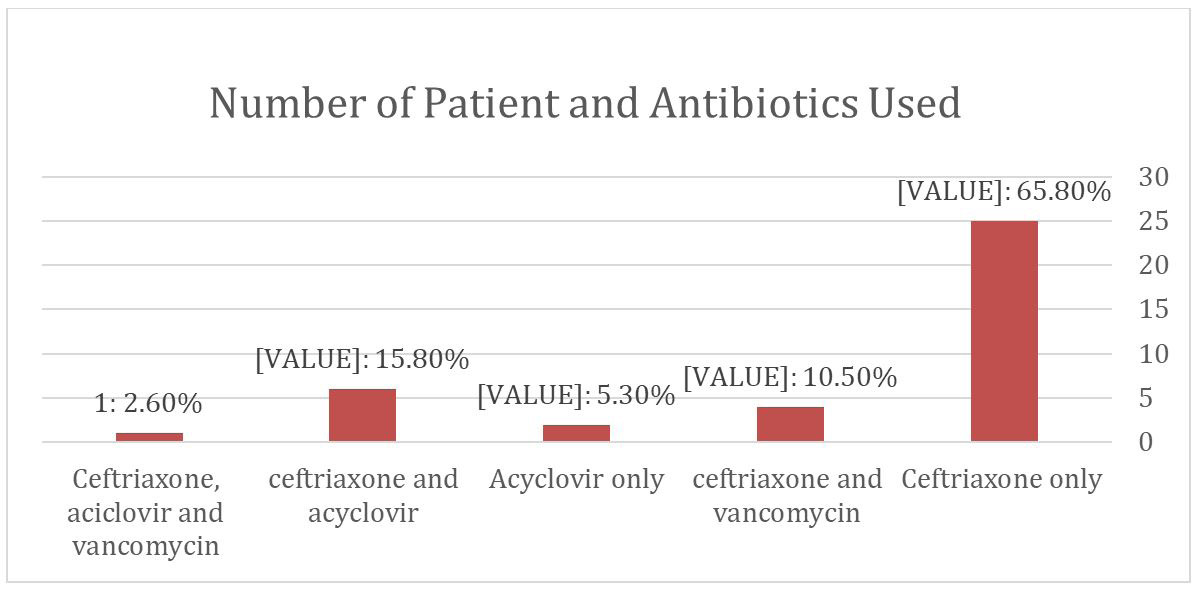1198x592 pixels.
Task: Click the 5.30% data label
Action: pos(576,395)
